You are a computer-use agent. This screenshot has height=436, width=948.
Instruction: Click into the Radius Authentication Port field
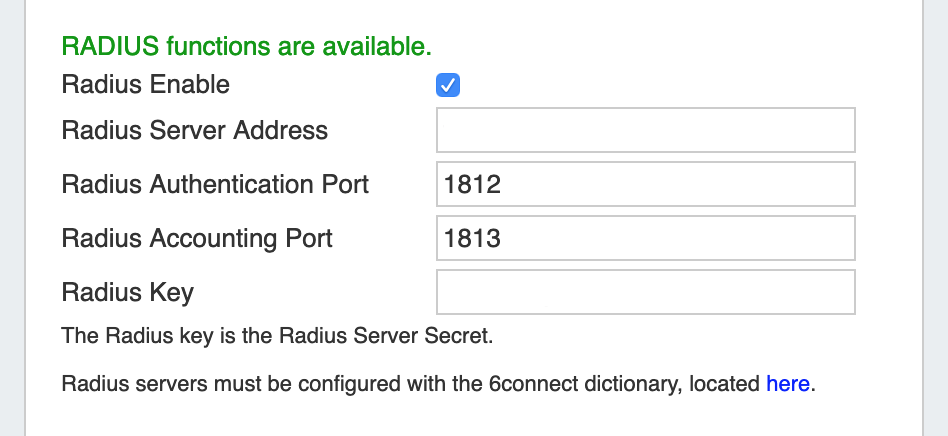(x=645, y=185)
